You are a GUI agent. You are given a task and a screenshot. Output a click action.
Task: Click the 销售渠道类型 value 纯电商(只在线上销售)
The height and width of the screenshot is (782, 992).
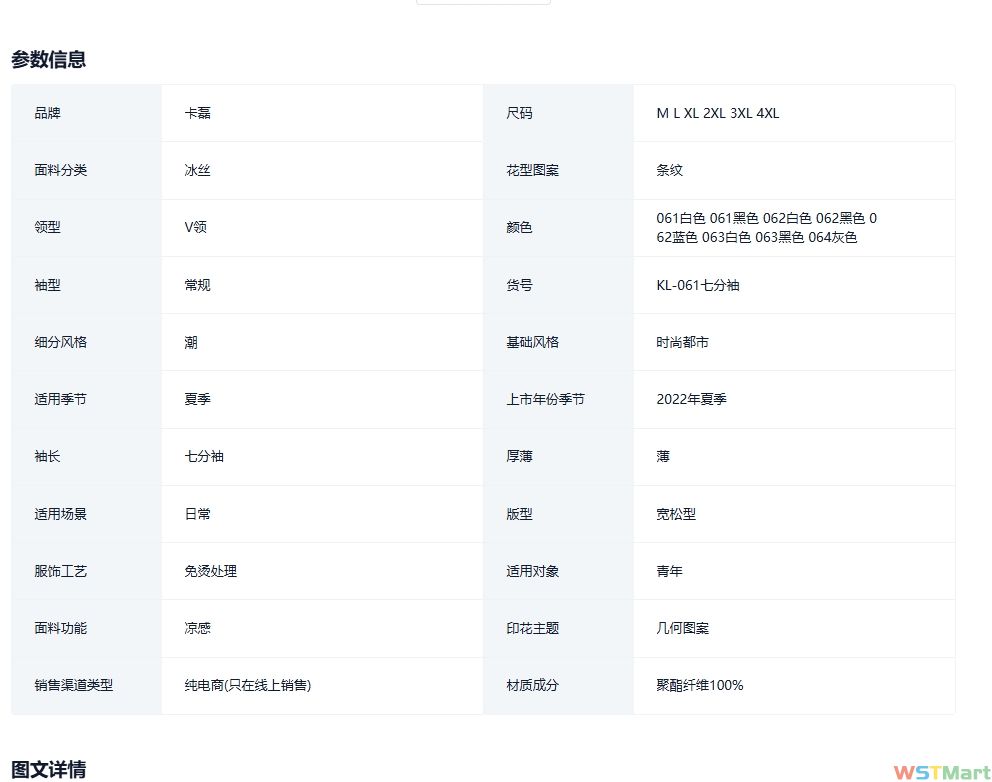click(247, 685)
